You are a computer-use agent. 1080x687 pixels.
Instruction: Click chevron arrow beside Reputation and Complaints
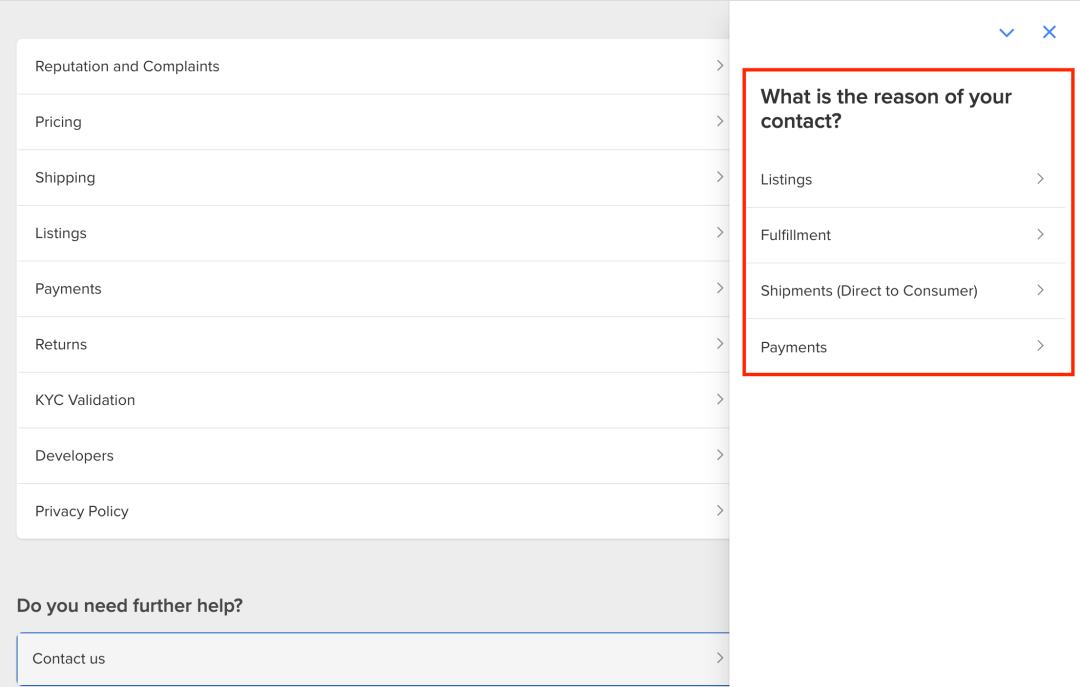719,66
